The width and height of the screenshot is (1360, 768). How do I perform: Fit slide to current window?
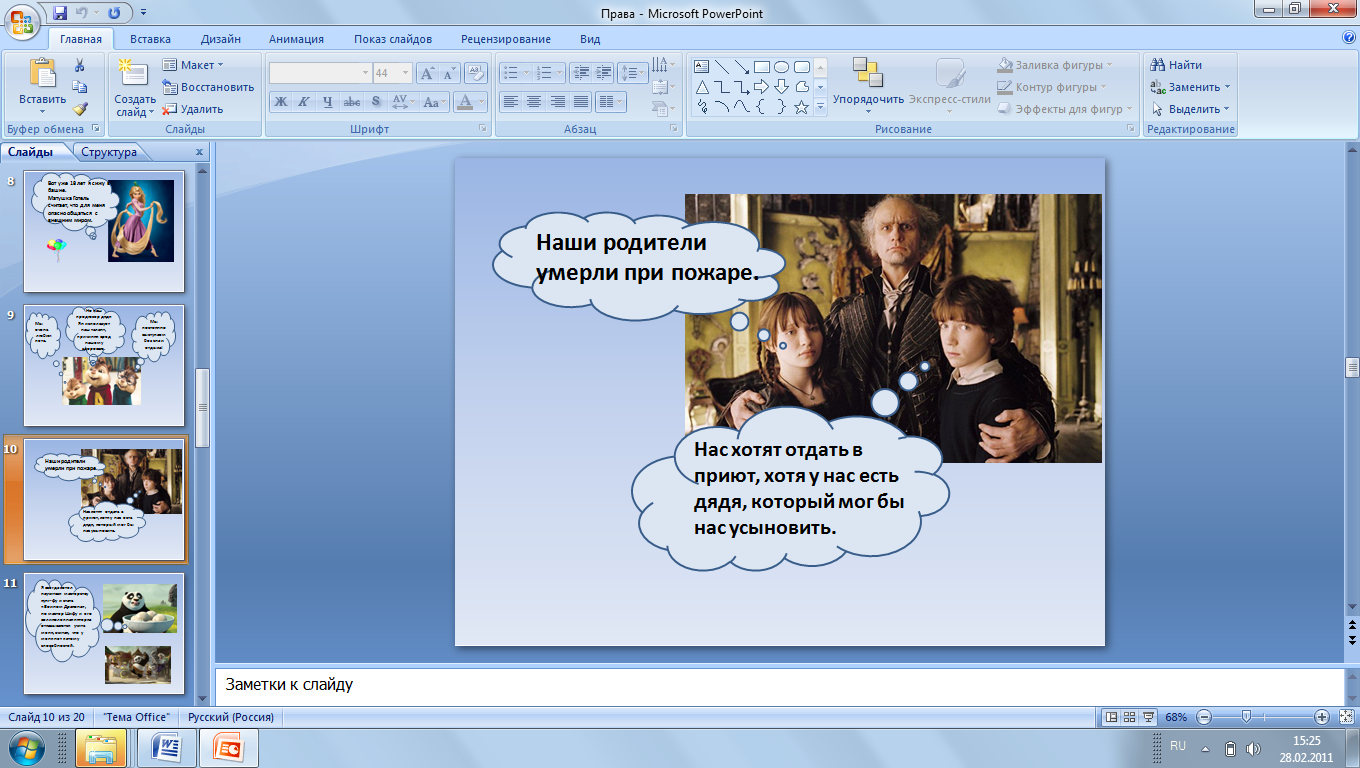[x=1345, y=717]
